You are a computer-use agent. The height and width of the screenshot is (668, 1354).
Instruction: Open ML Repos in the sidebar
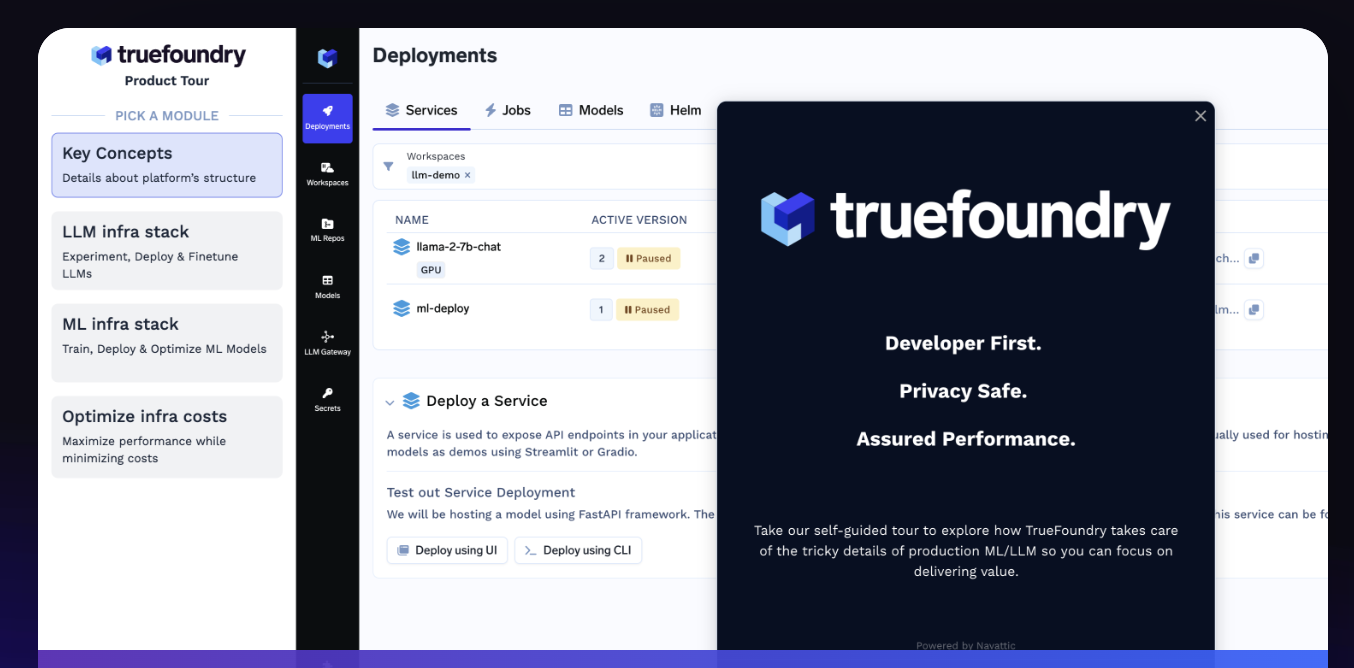[x=327, y=230]
